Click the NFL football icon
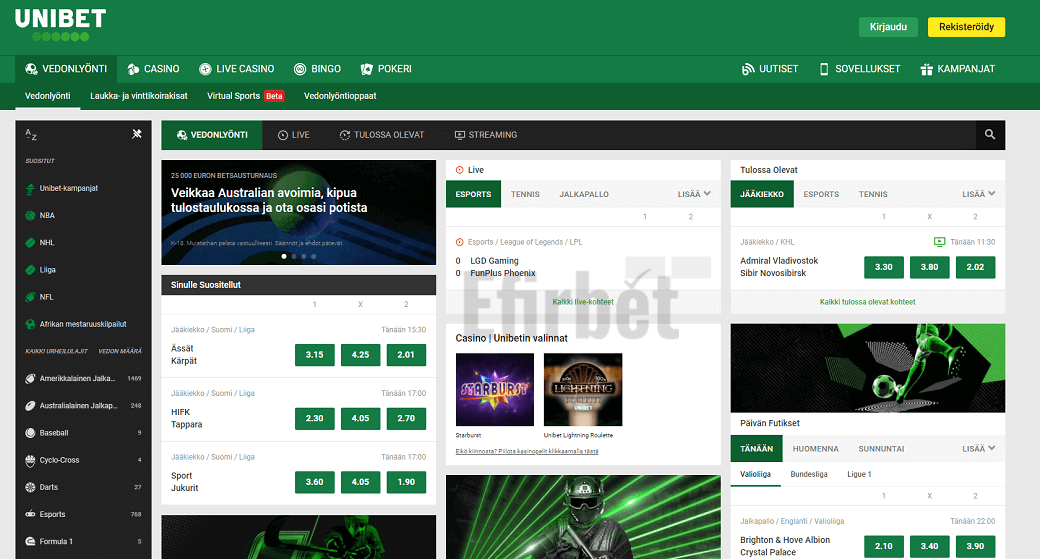The height and width of the screenshot is (559, 1040). [30, 297]
